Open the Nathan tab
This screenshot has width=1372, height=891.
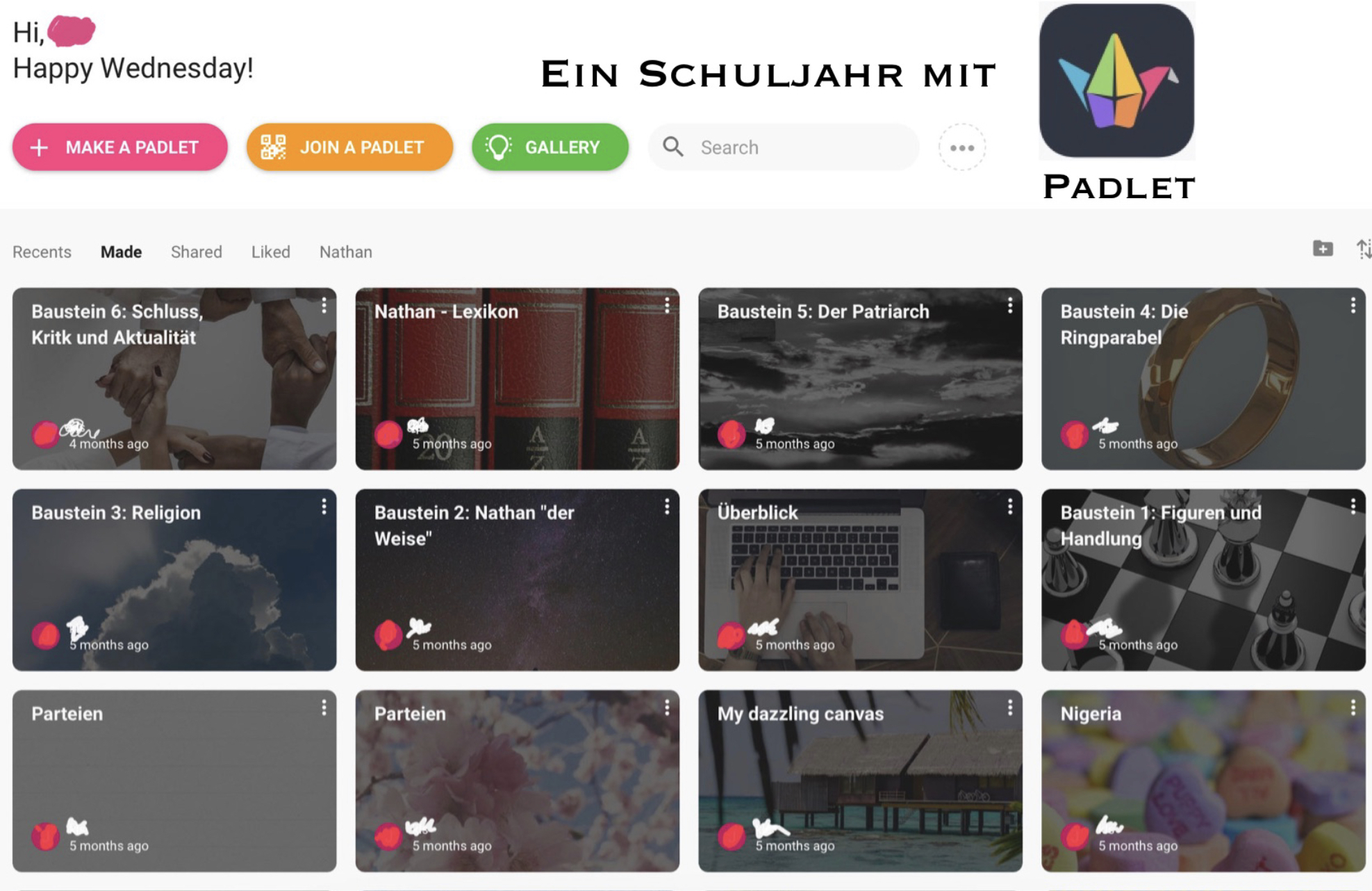pyautogui.click(x=345, y=252)
